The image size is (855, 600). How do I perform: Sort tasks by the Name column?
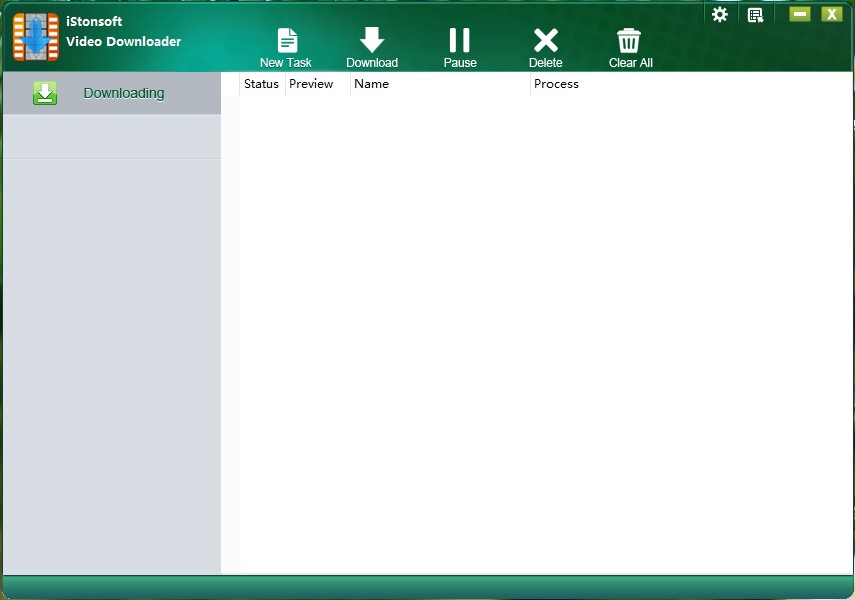[x=371, y=84]
